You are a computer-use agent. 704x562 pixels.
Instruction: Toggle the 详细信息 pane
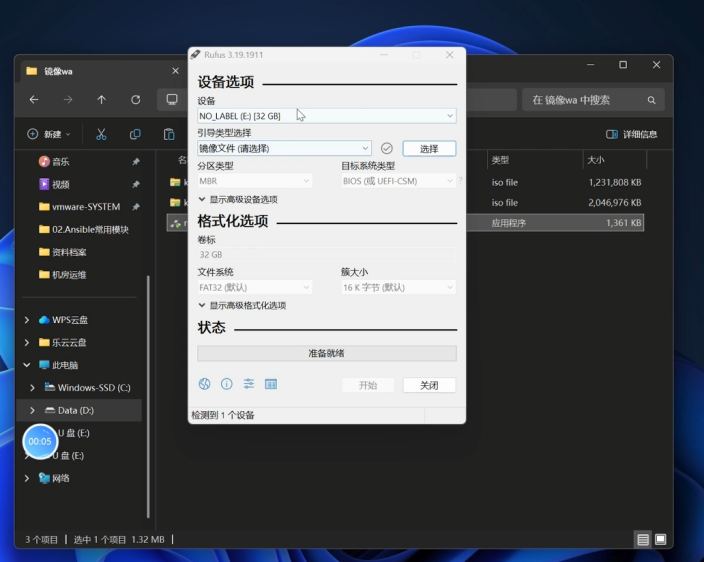[631, 134]
